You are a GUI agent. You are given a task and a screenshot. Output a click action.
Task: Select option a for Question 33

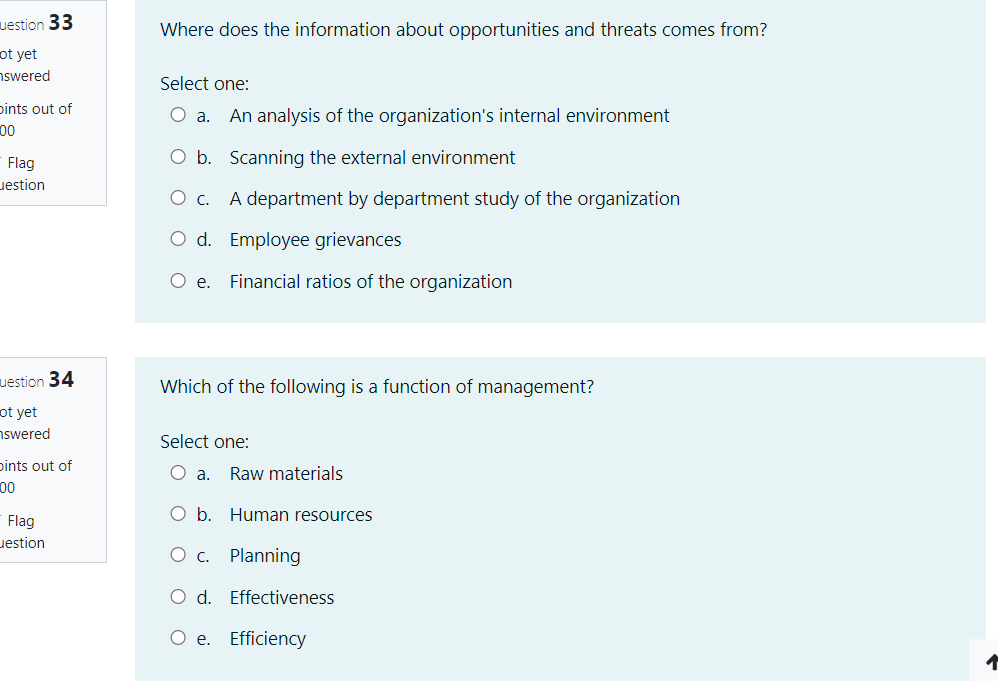tap(177, 114)
